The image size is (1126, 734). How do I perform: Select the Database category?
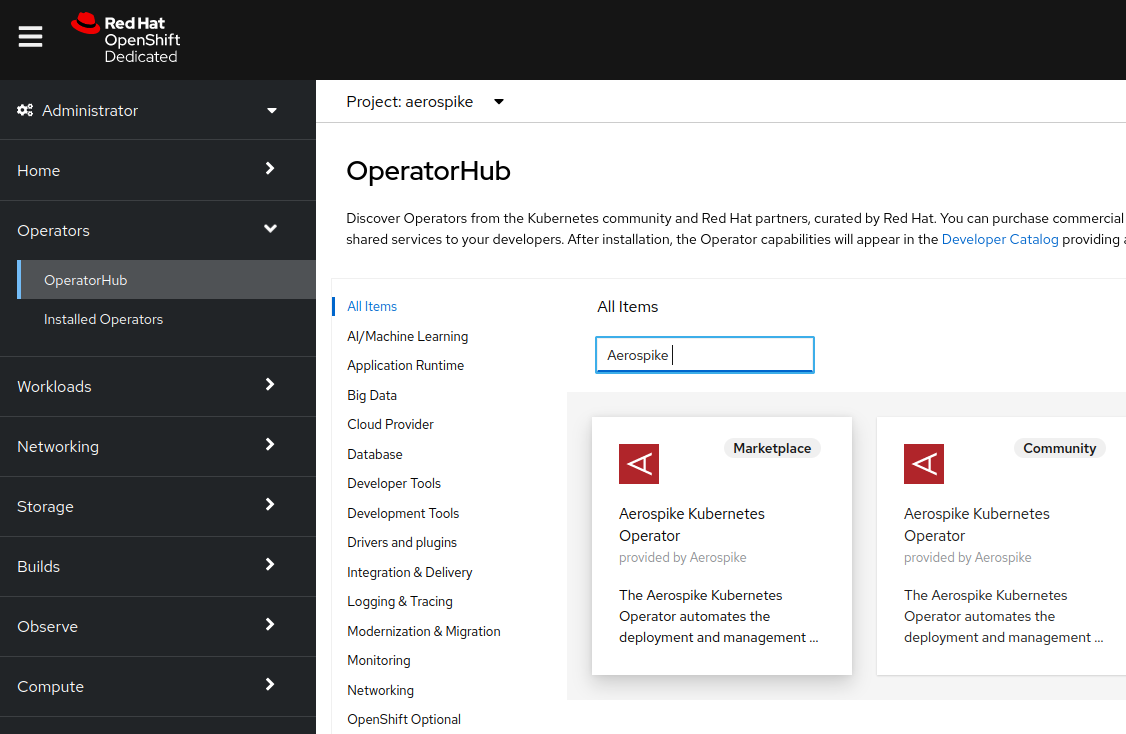(x=374, y=454)
